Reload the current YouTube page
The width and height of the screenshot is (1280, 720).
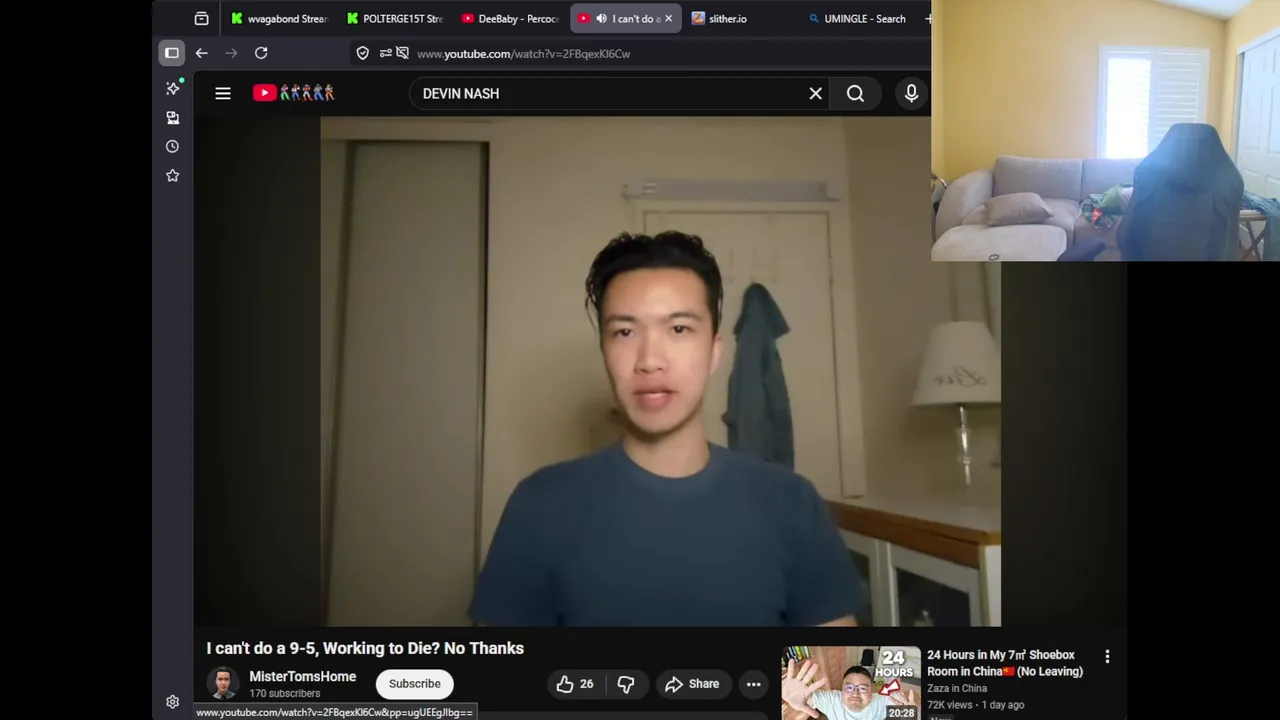(261, 53)
